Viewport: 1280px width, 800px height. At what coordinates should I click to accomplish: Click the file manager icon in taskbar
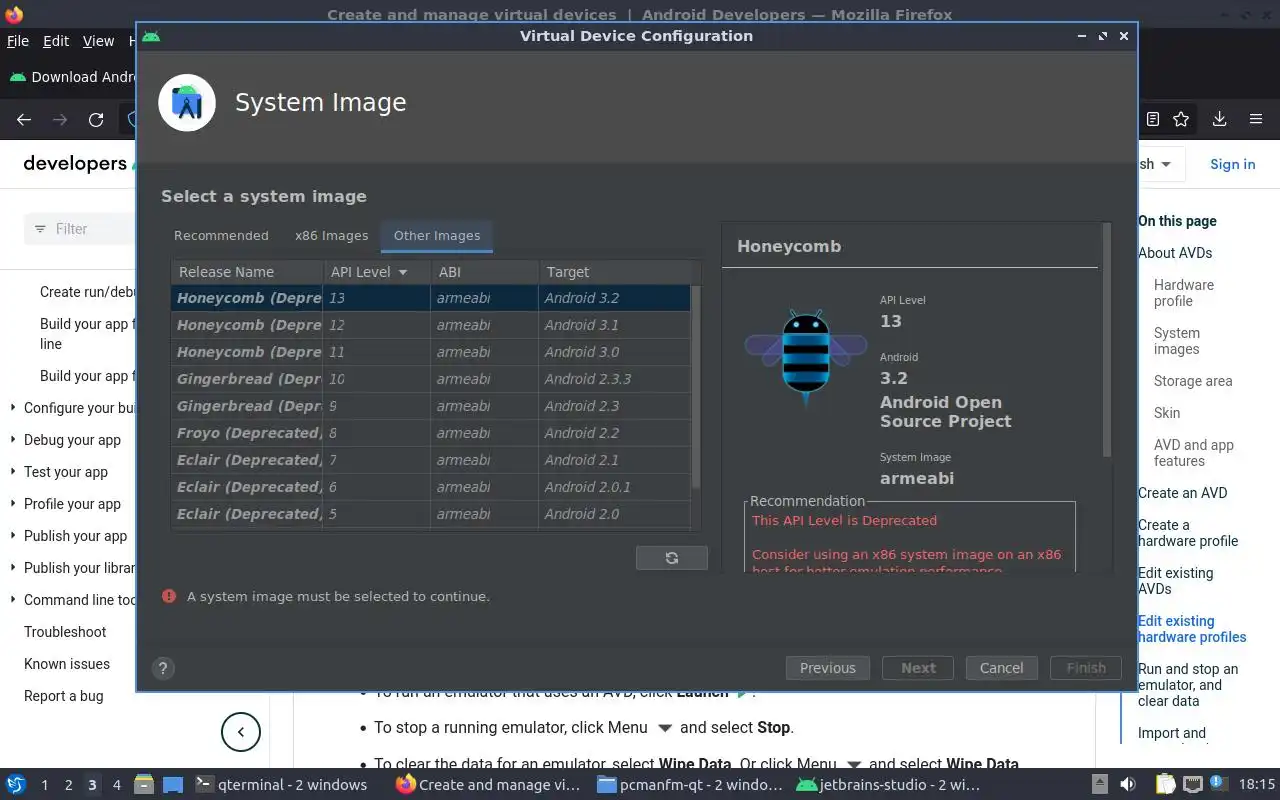pyautogui.click(x=143, y=784)
